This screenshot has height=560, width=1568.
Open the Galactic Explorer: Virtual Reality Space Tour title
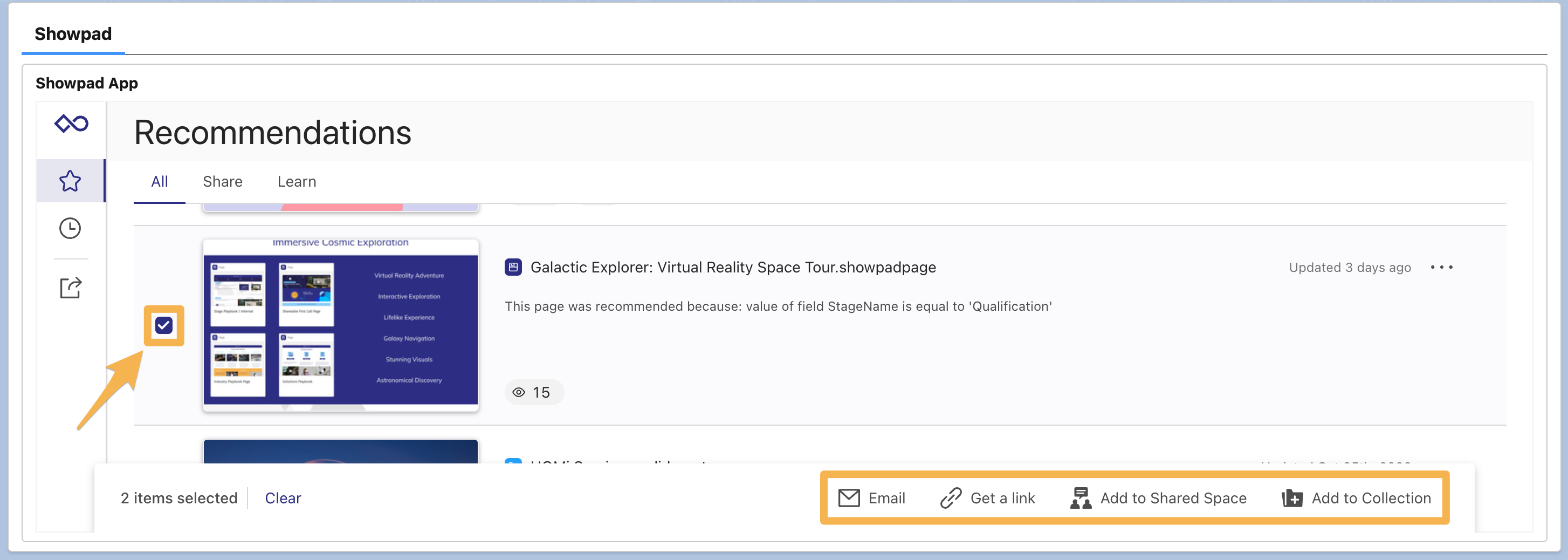coord(733,267)
